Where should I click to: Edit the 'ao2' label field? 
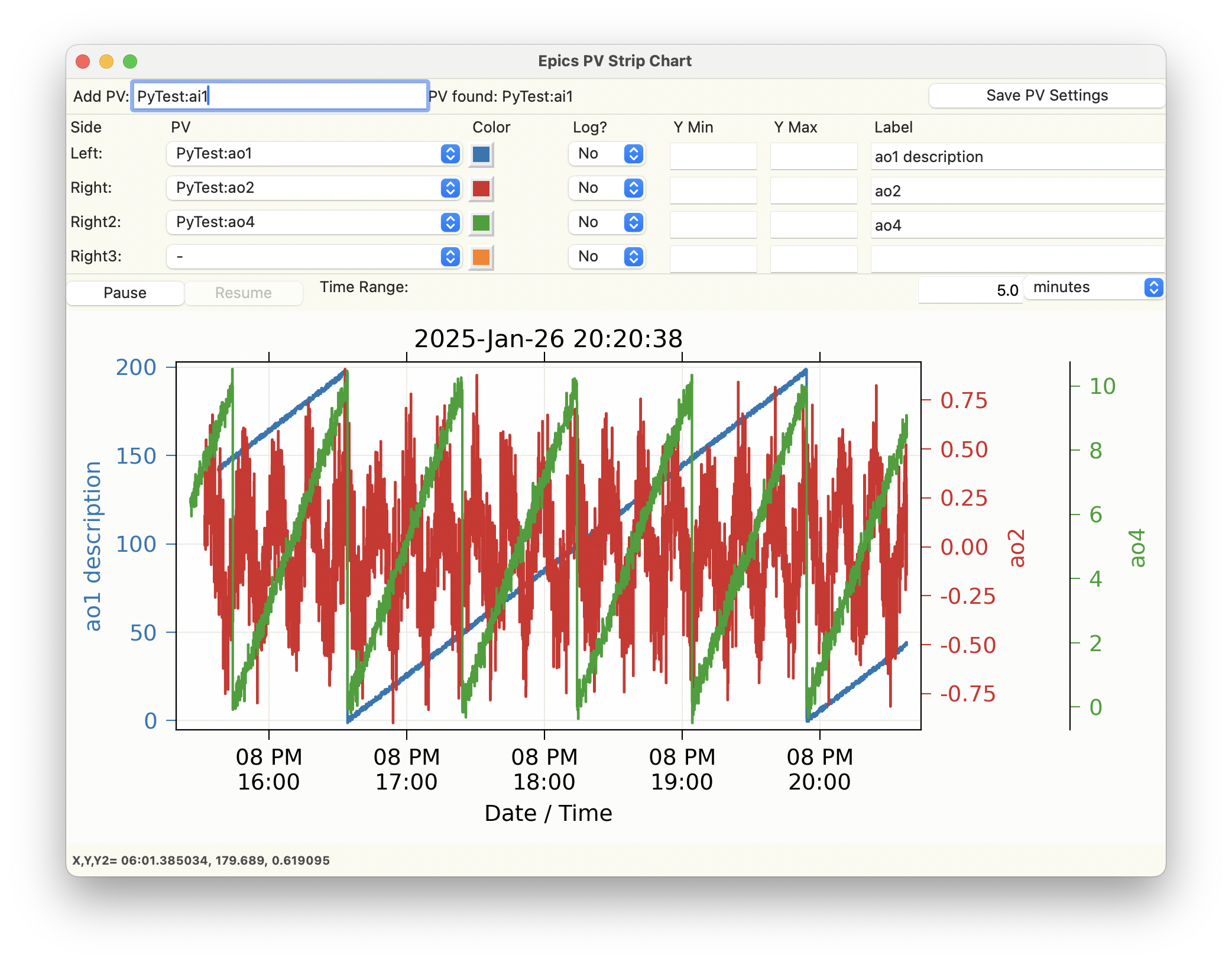tap(1017, 190)
